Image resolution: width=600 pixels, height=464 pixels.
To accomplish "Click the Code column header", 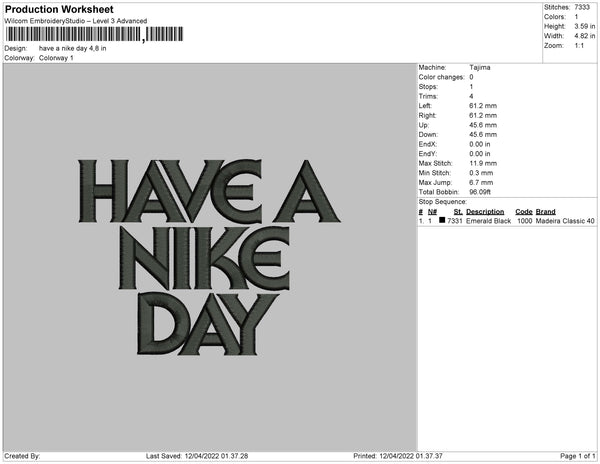I will 524,212.
